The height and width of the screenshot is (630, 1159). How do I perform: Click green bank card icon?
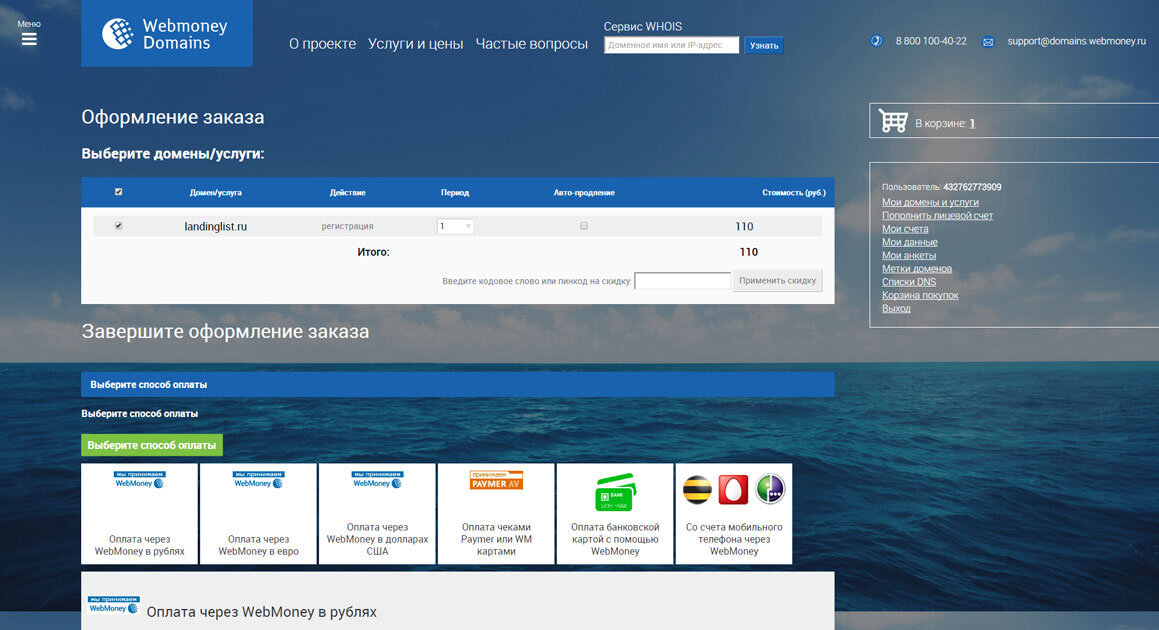[x=615, y=492]
